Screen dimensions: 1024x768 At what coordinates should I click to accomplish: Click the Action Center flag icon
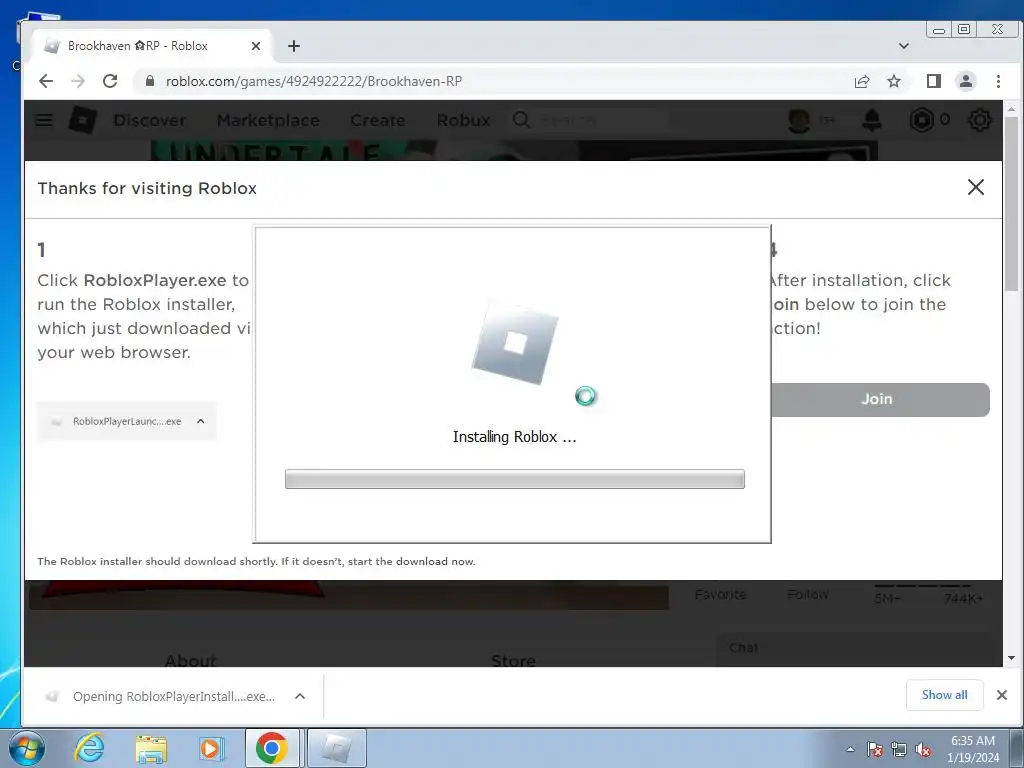(874, 749)
